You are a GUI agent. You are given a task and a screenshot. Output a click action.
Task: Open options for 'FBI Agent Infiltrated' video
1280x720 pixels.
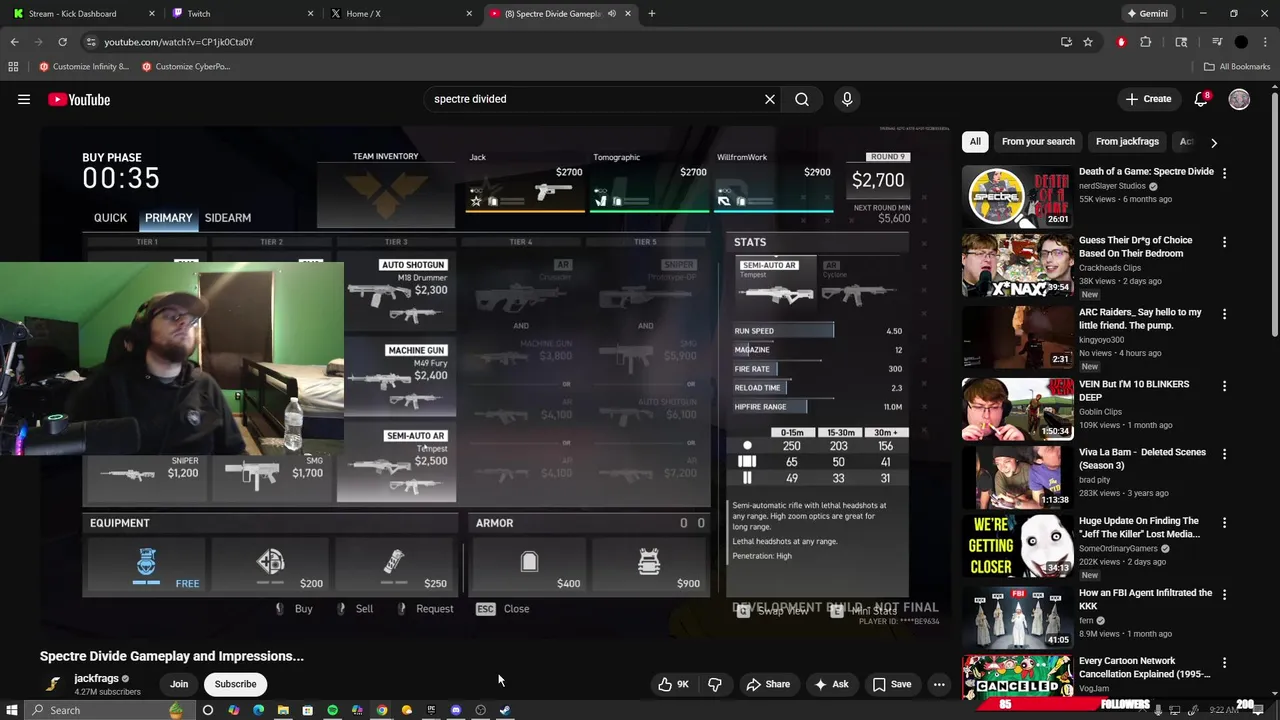coord(1224,595)
